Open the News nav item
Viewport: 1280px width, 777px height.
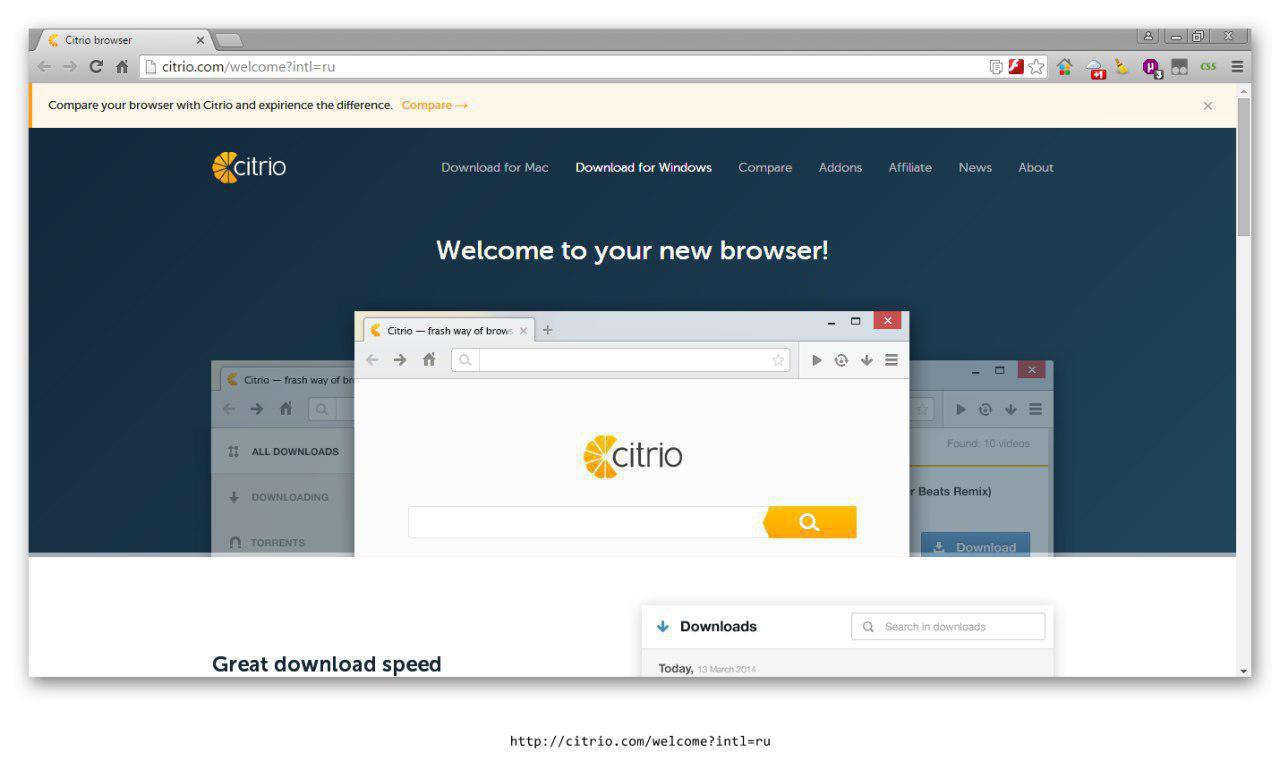click(x=975, y=167)
